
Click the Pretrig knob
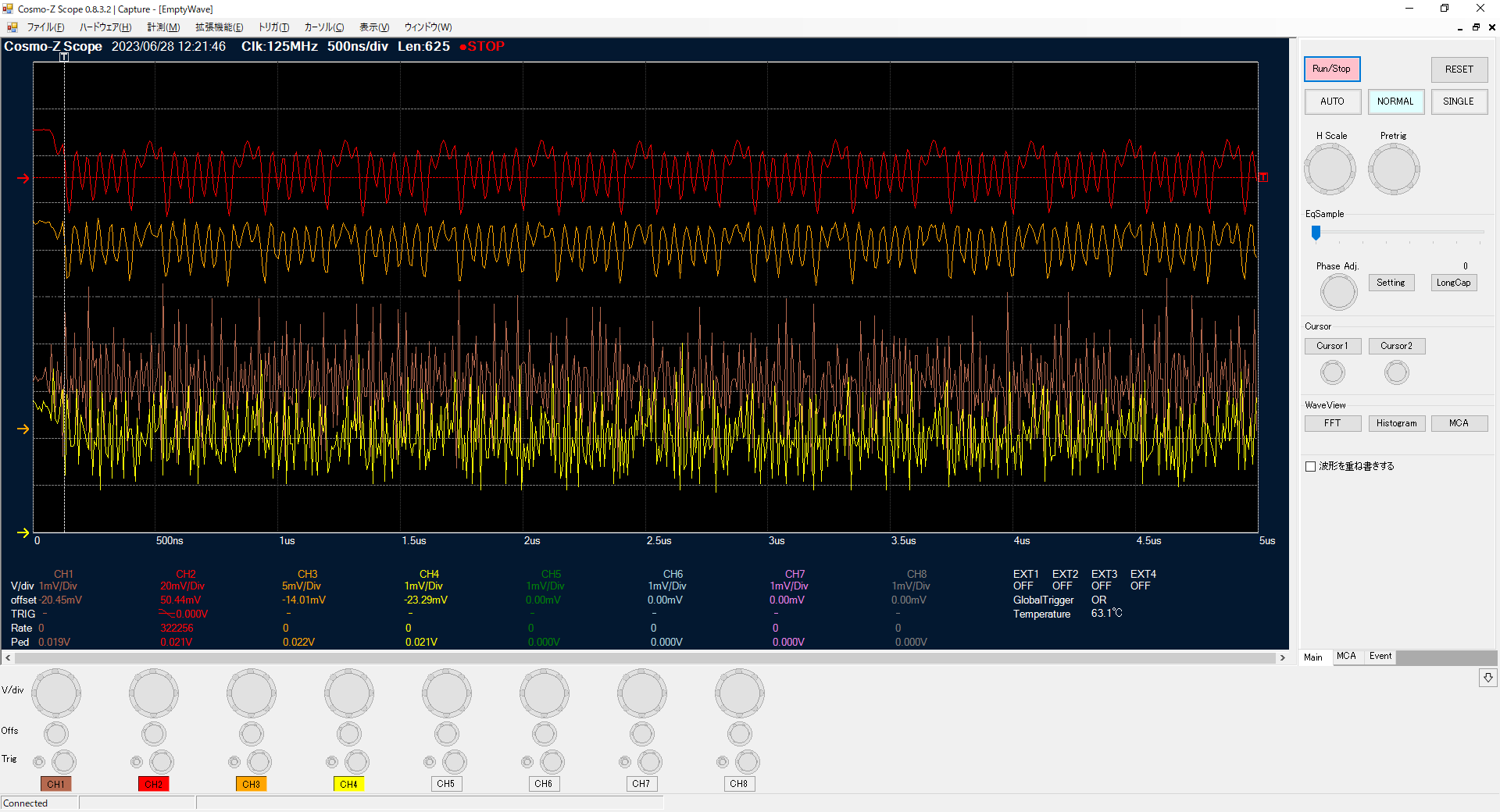(x=1393, y=169)
